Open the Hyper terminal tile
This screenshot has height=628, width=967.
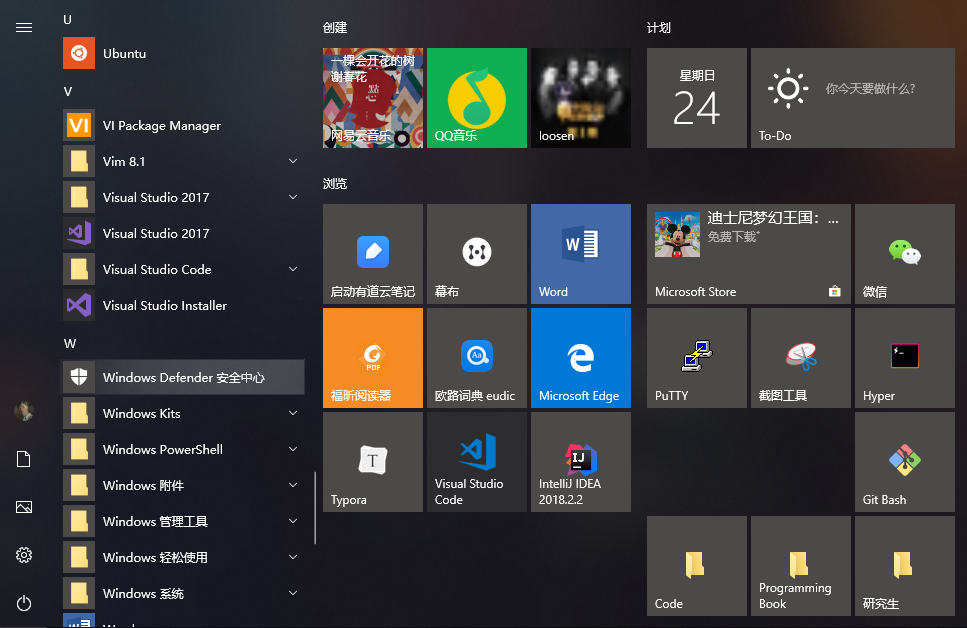coord(904,357)
